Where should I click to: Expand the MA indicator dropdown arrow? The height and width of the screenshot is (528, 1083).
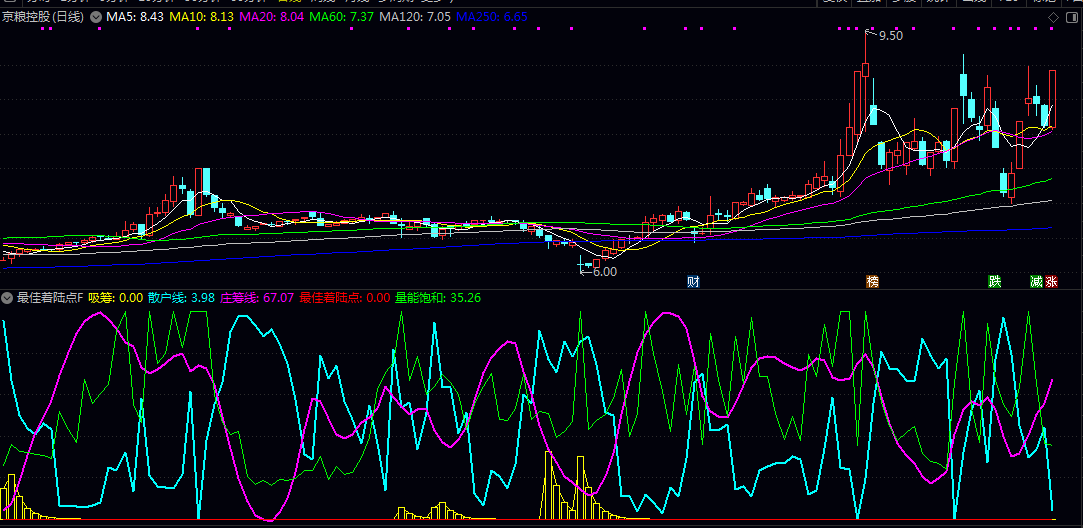(x=95, y=17)
